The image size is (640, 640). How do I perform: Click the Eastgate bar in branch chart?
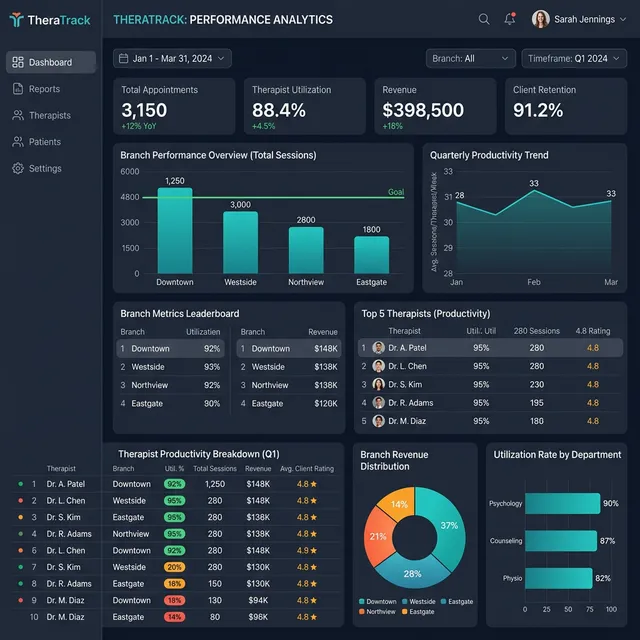coord(371,255)
